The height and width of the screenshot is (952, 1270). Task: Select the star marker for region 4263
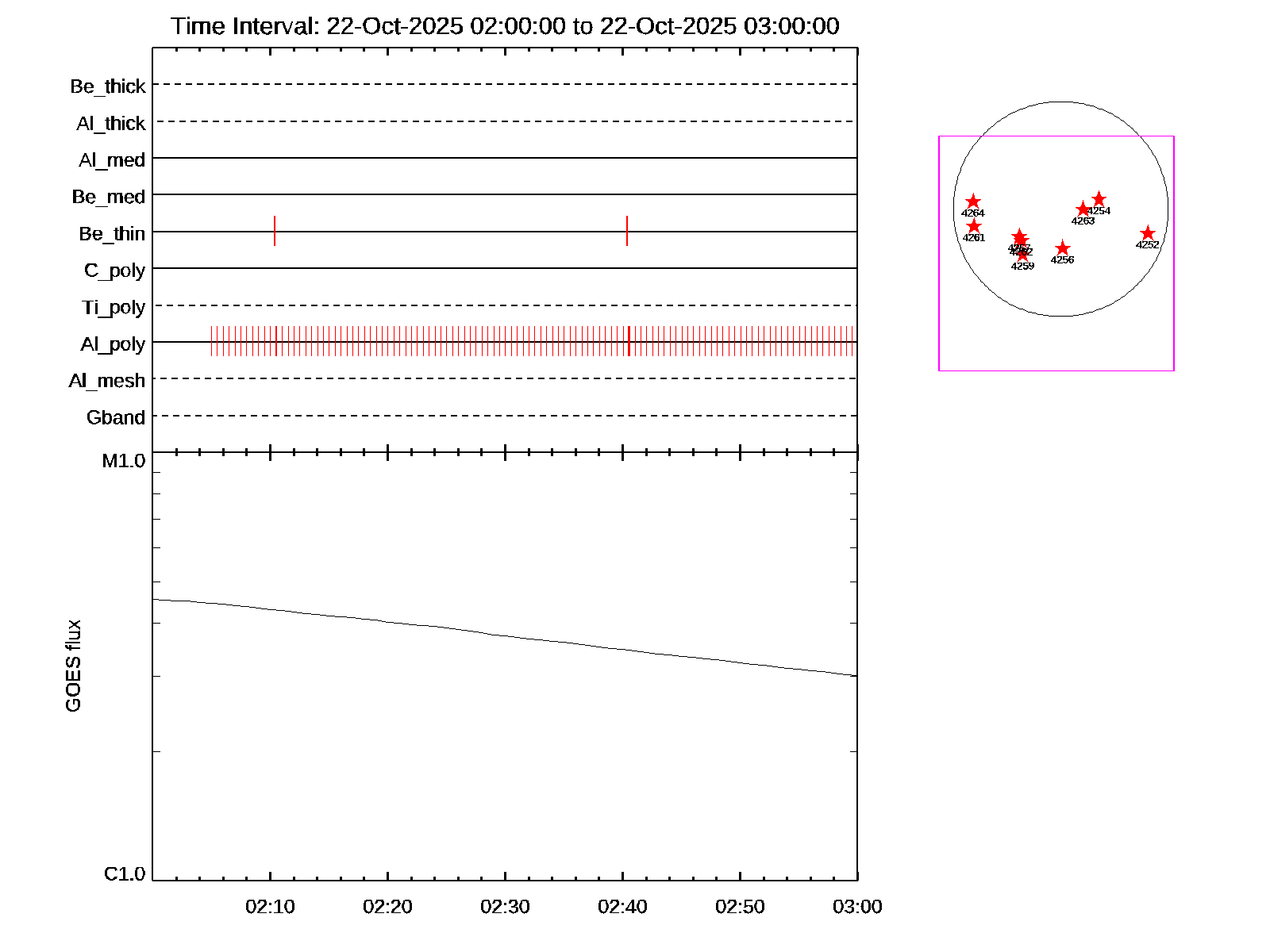[1083, 209]
